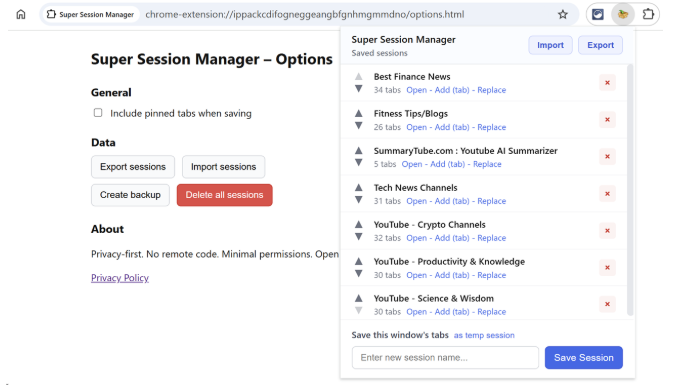Move SummaryTube.com session down

tap(359, 163)
